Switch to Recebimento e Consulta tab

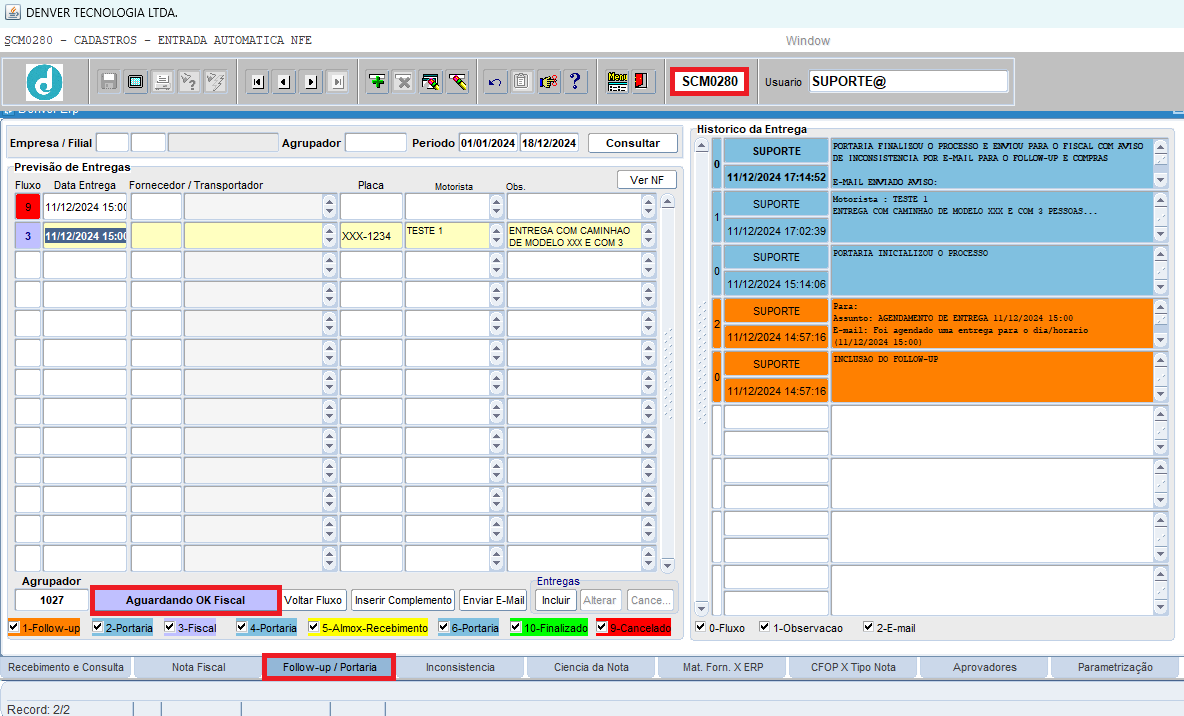tap(66, 668)
